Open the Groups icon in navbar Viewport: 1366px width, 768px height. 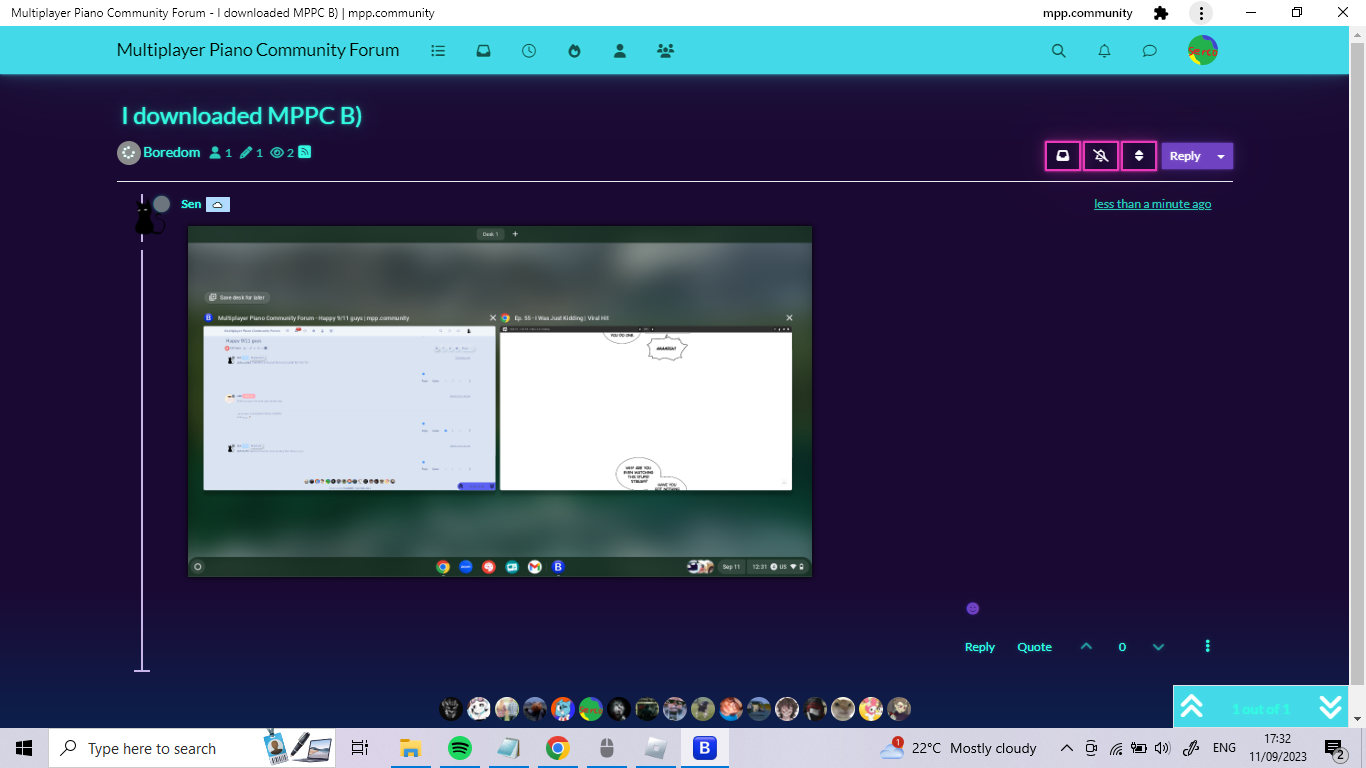point(665,51)
